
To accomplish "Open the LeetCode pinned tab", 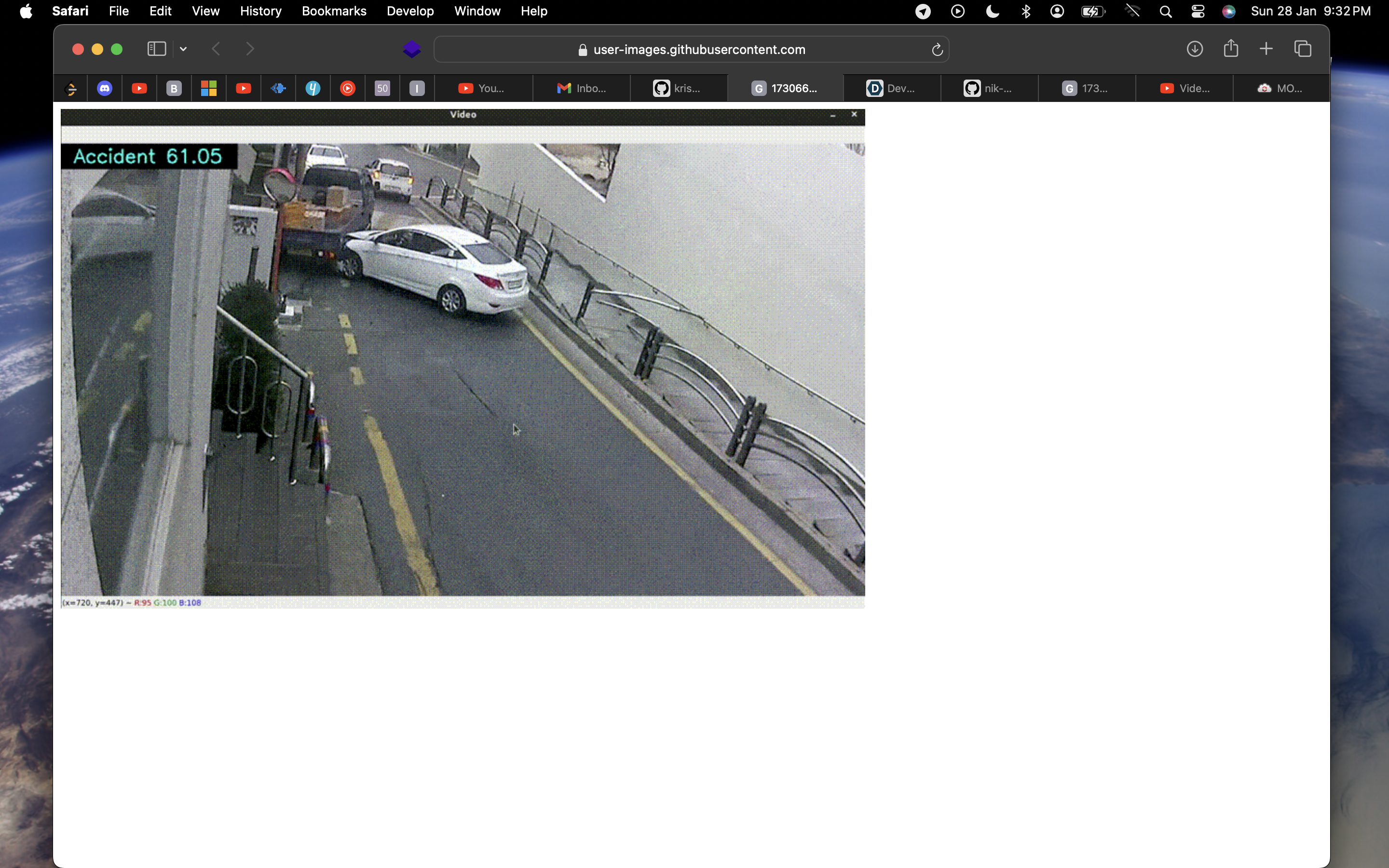I will pyautogui.click(x=70, y=88).
